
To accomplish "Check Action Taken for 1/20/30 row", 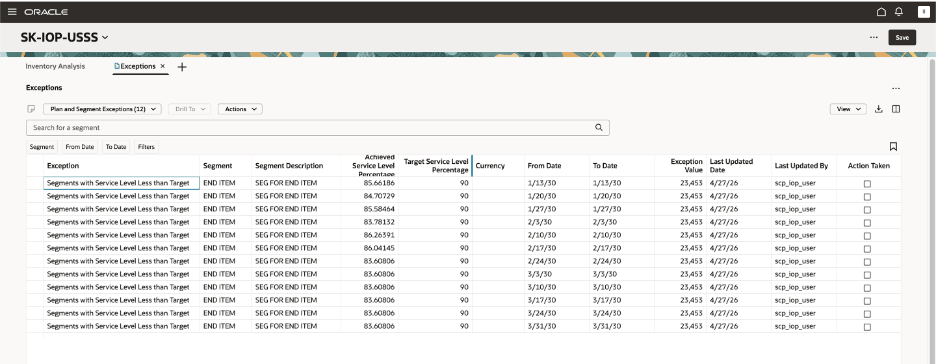I will [x=867, y=196].
